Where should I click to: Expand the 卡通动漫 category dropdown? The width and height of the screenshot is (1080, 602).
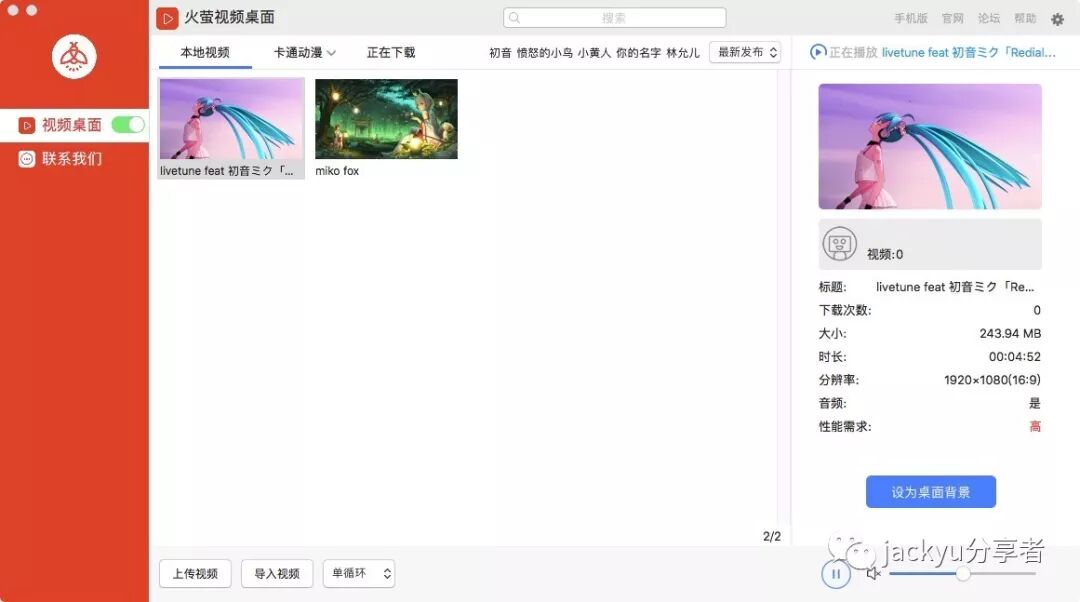pyautogui.click(x=304, y=52)
